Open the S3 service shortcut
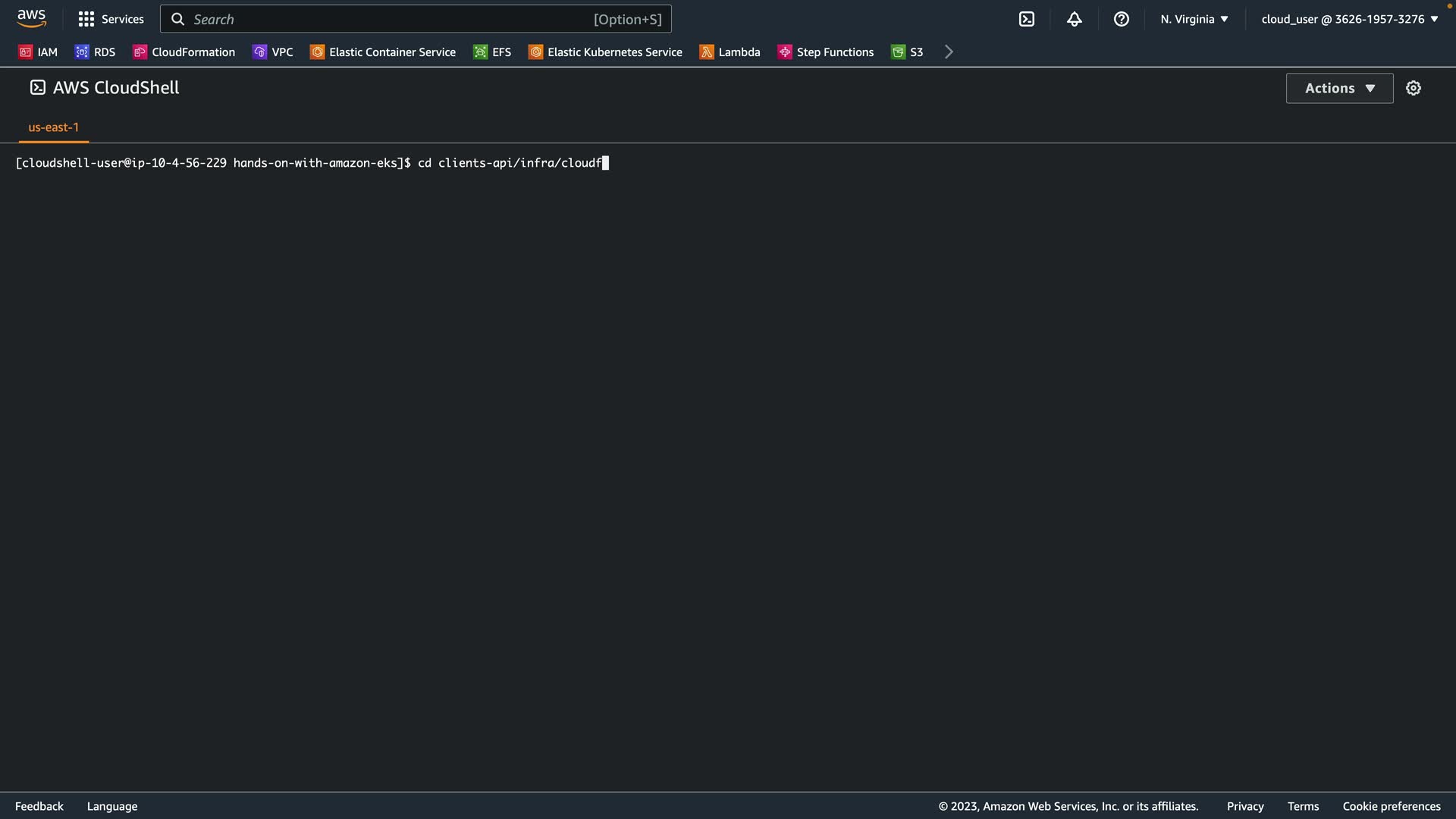This screenshot has width=1456, height=819. (907, 52)
